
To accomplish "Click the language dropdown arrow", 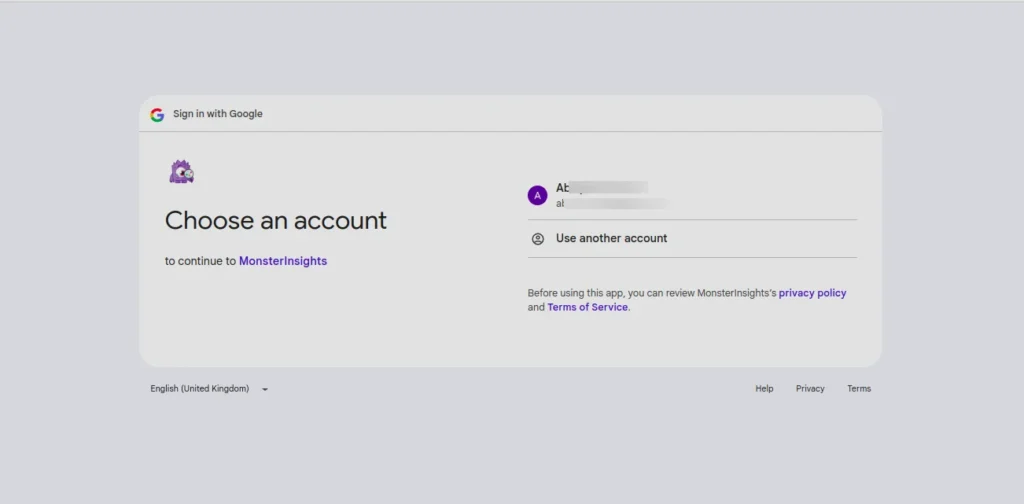I will (x=264, y=389).
